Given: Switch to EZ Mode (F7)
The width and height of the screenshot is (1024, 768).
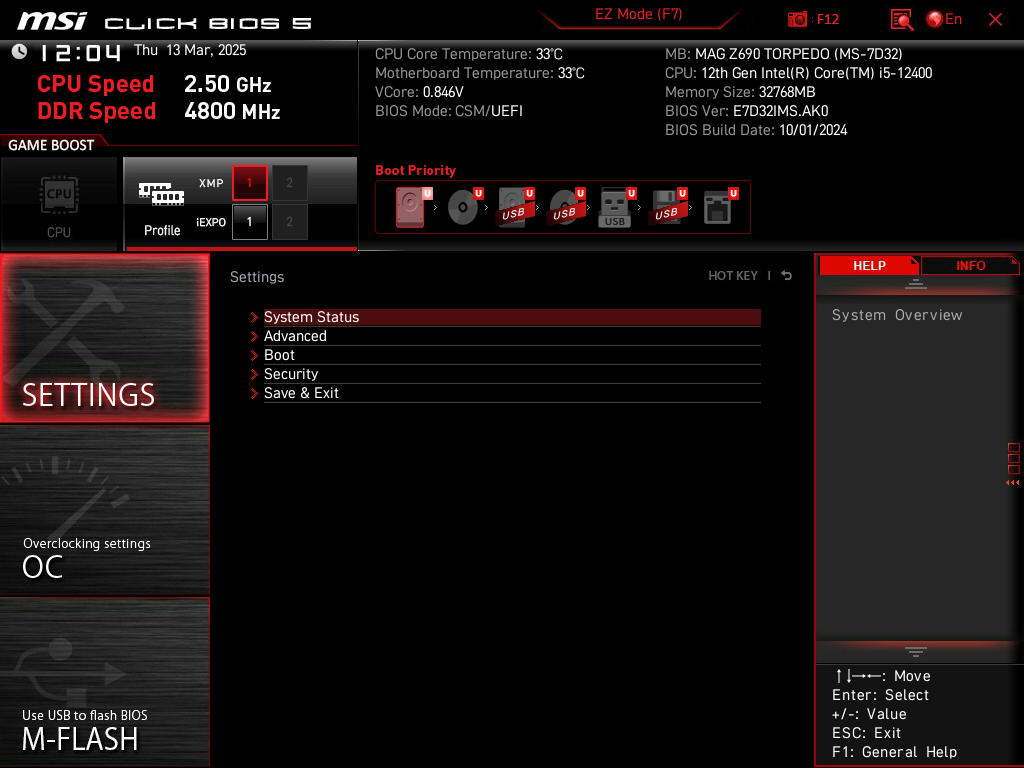Looking at the screenshot, I should click(x=638, y=14).
